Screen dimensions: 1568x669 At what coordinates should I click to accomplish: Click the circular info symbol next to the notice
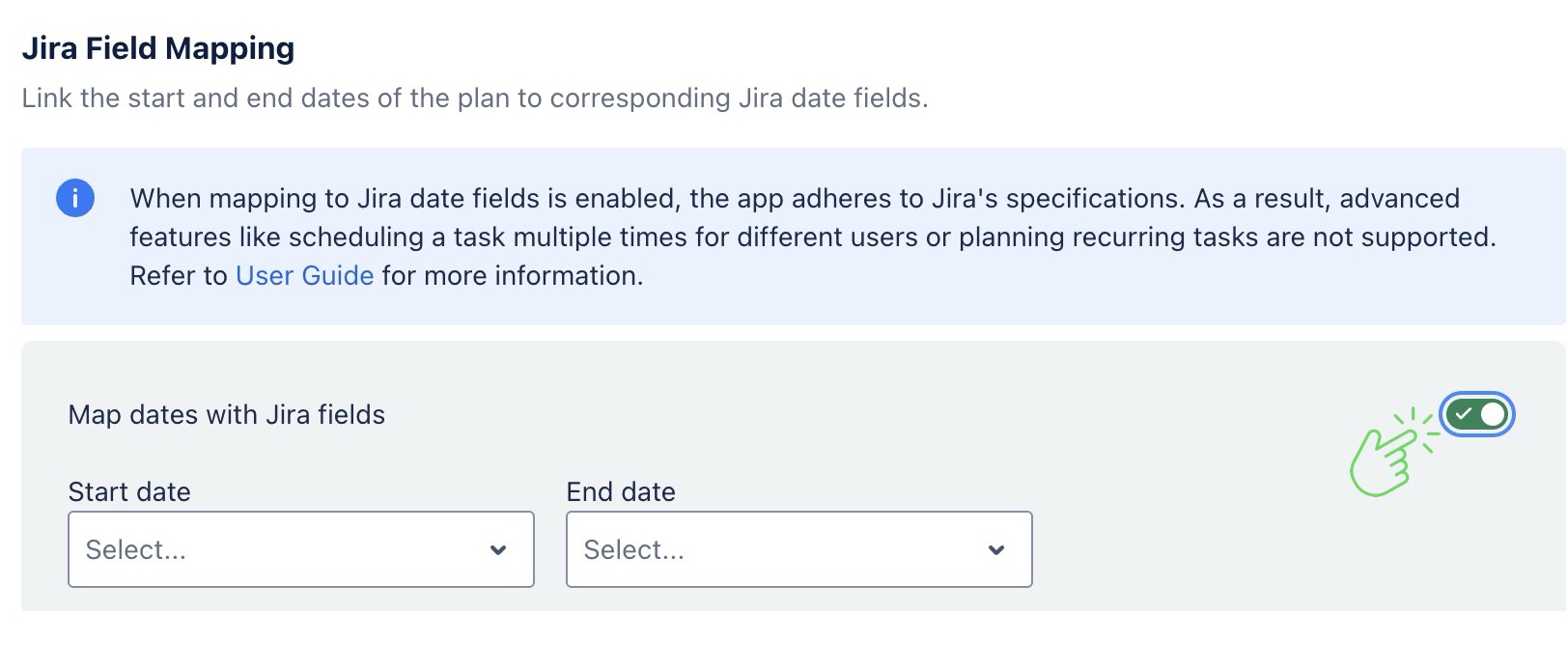pos(75,198)
